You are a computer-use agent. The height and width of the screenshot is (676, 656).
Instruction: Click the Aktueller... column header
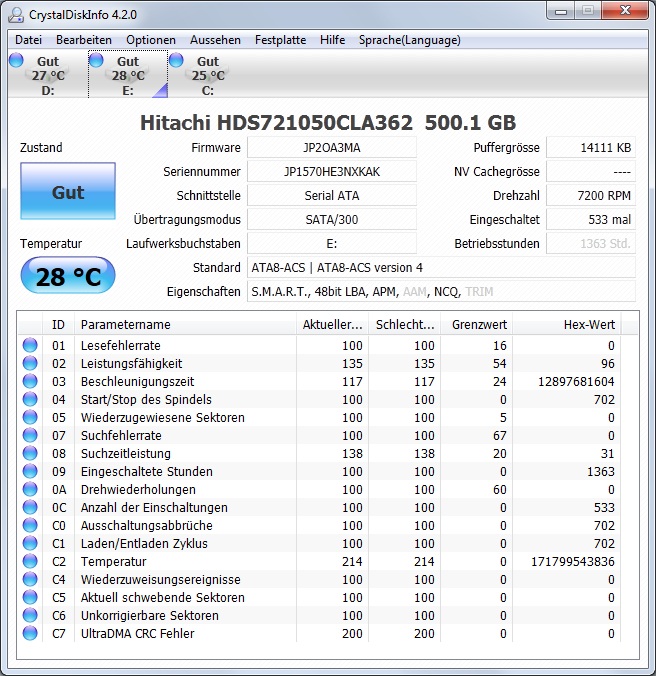coord(332,325)
